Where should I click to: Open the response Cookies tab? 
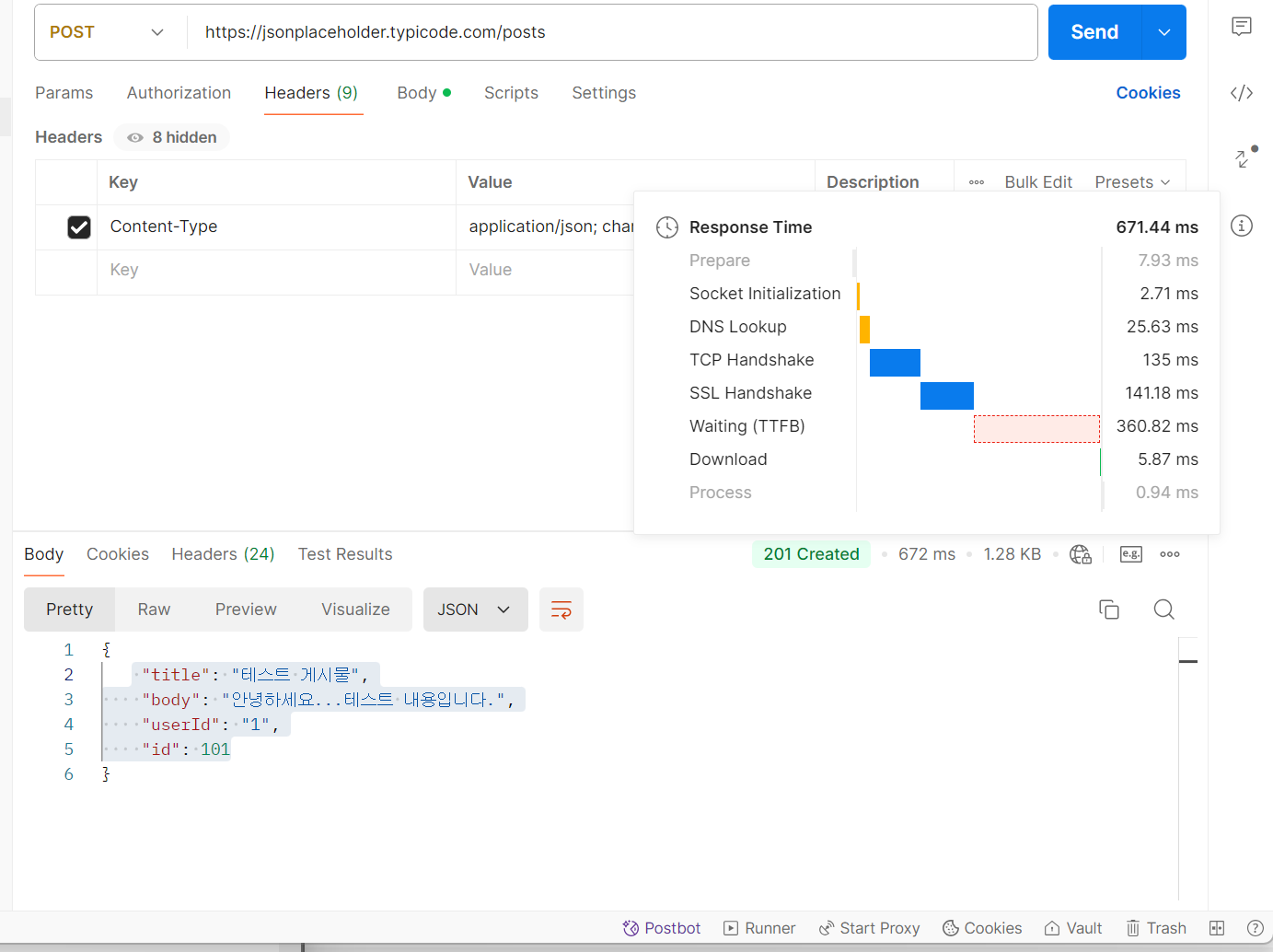118,554
